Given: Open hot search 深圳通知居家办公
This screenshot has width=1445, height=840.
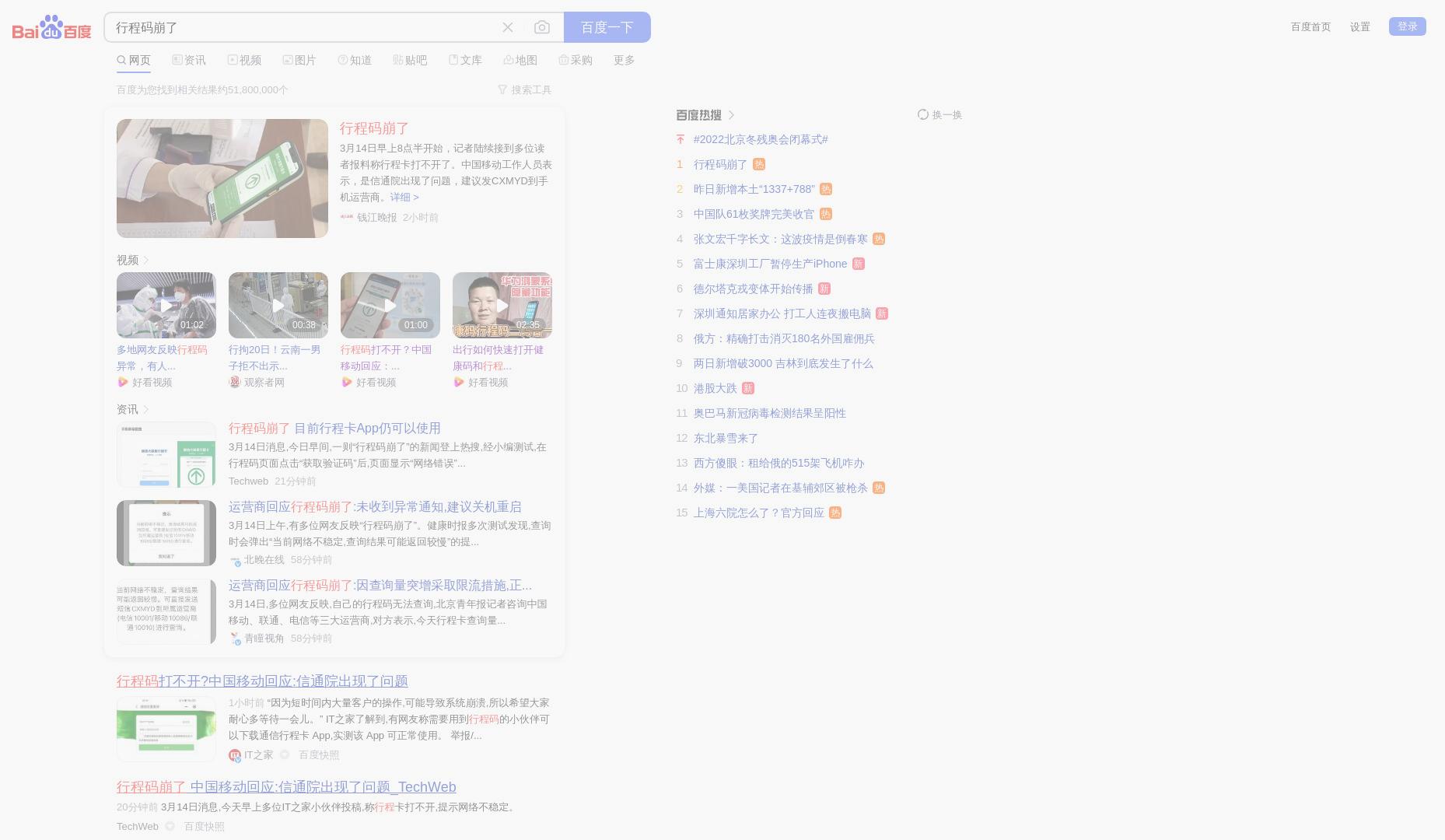Looking at the screenshot, I should click(x=782, y=313).
